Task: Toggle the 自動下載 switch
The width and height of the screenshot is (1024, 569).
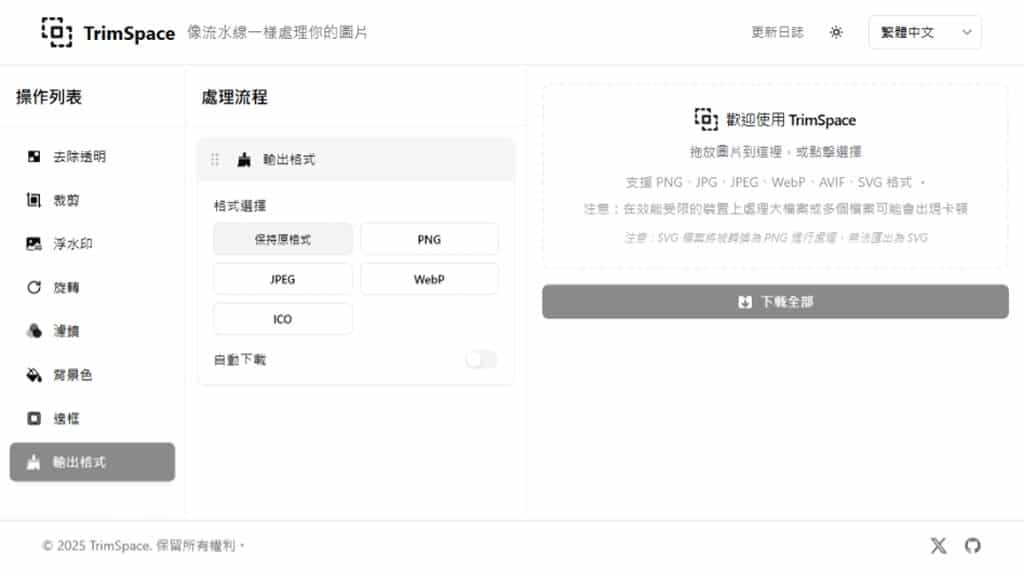Action: [x=481, y=359]
